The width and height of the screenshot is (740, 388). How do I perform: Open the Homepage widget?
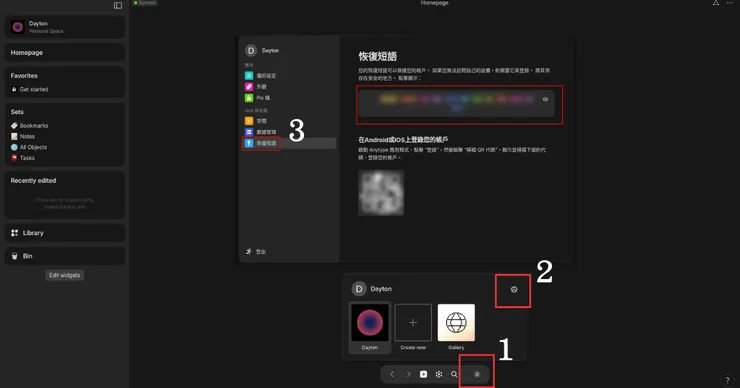65,52
